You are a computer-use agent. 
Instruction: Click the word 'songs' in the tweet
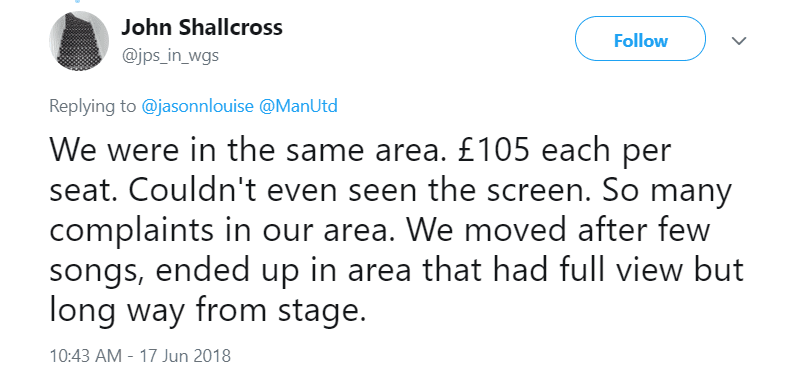click(x=96, y=272)
